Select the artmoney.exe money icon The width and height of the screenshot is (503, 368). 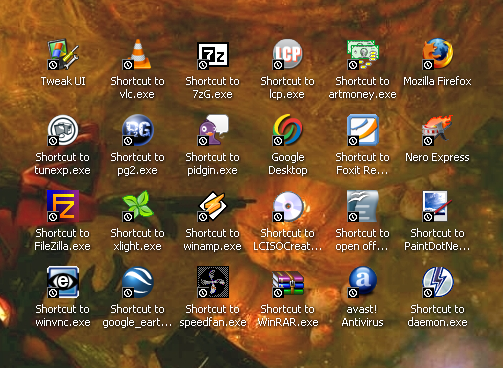[363, 54]
